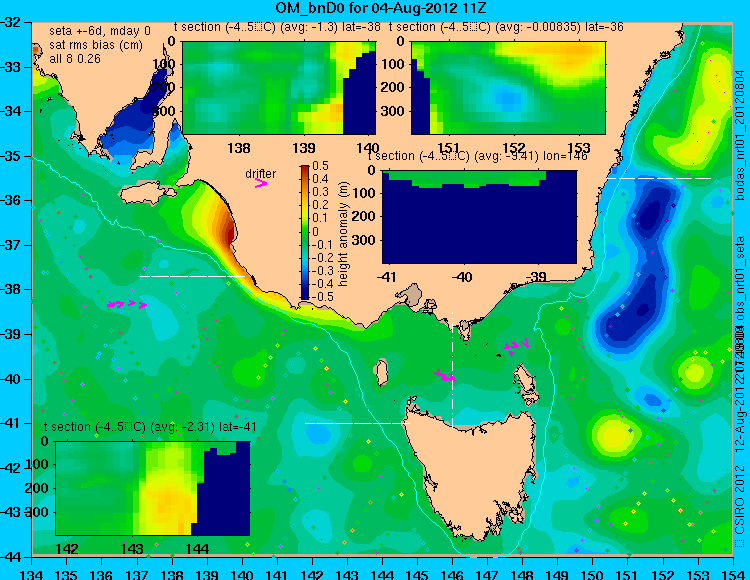750x580 pixels.
Task: Open the lat=-41 temperature section inset
Action: 153,488
